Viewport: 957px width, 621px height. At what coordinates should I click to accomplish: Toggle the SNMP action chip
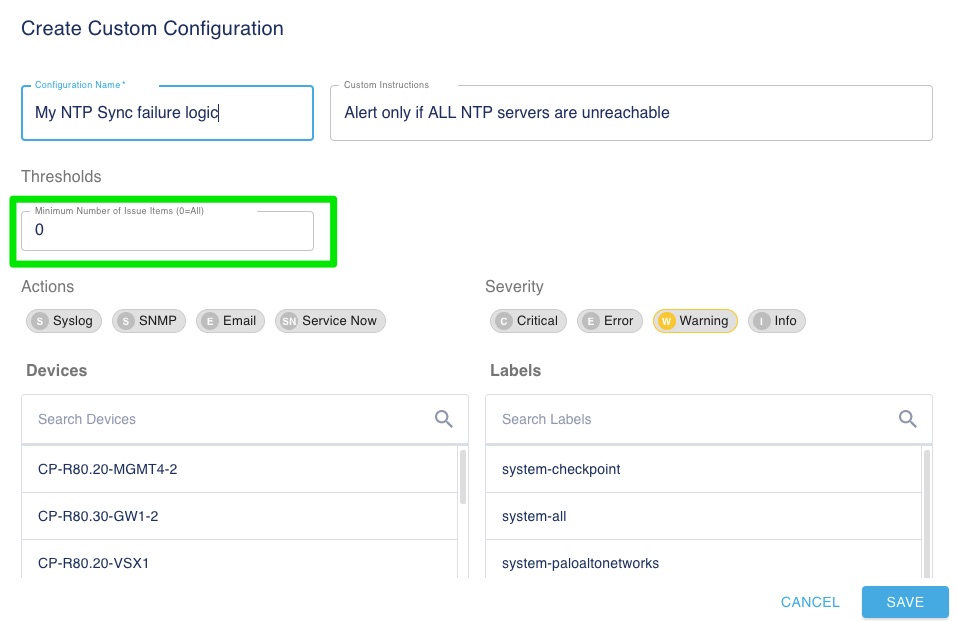[149, 321]
